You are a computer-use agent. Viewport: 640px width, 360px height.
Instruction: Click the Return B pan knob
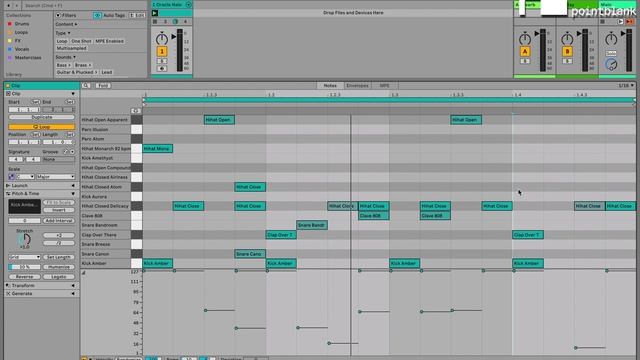pyautogui.click(x=567, y=39)
